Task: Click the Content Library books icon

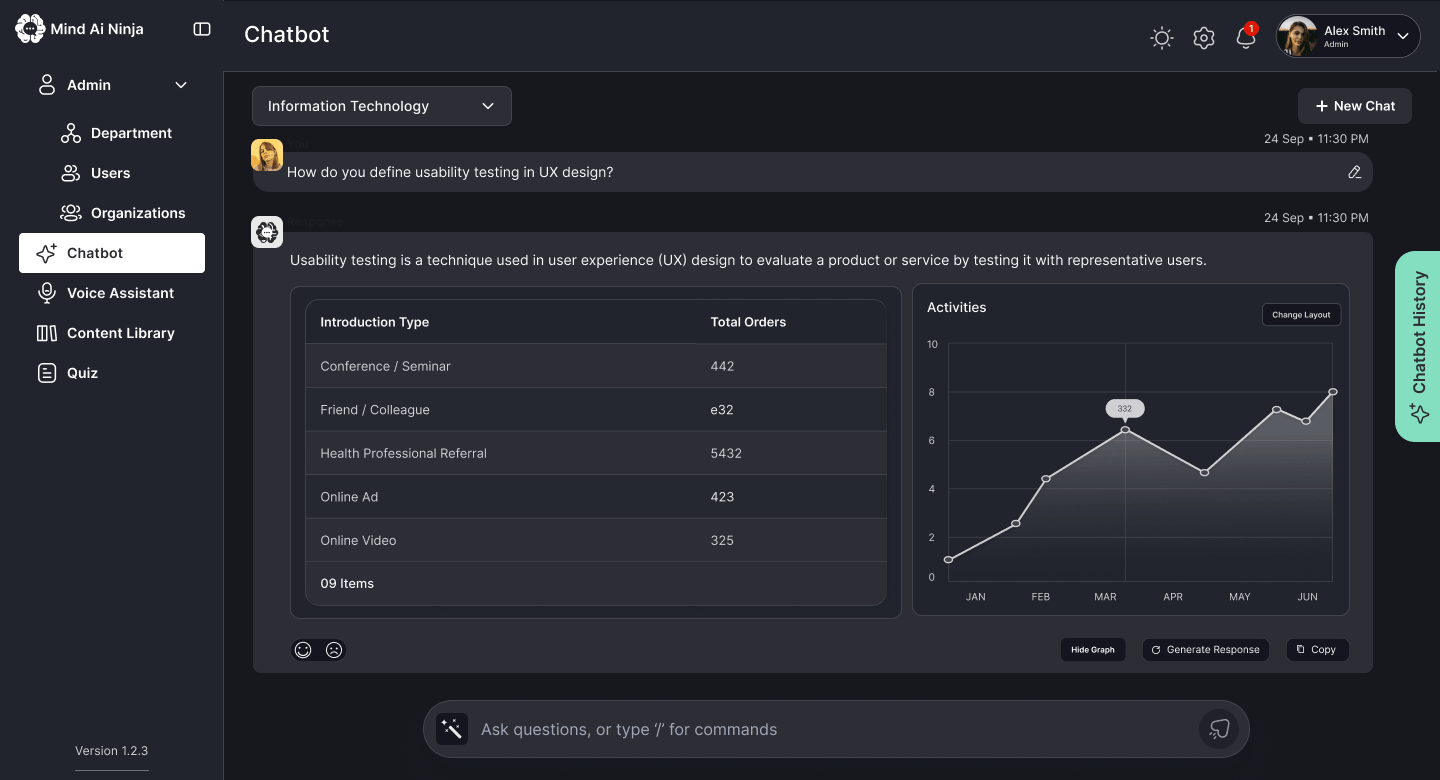Action: (x=47, y=333)
